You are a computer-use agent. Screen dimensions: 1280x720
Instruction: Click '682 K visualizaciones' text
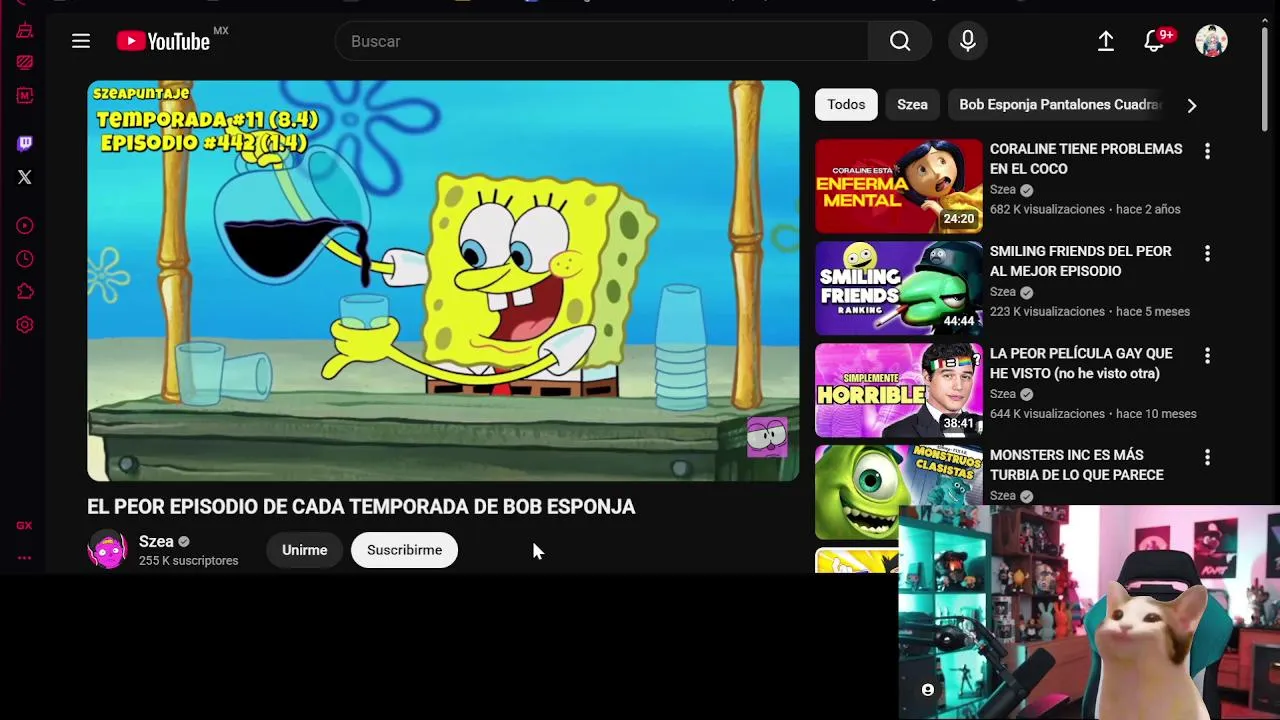(1047, 209)
